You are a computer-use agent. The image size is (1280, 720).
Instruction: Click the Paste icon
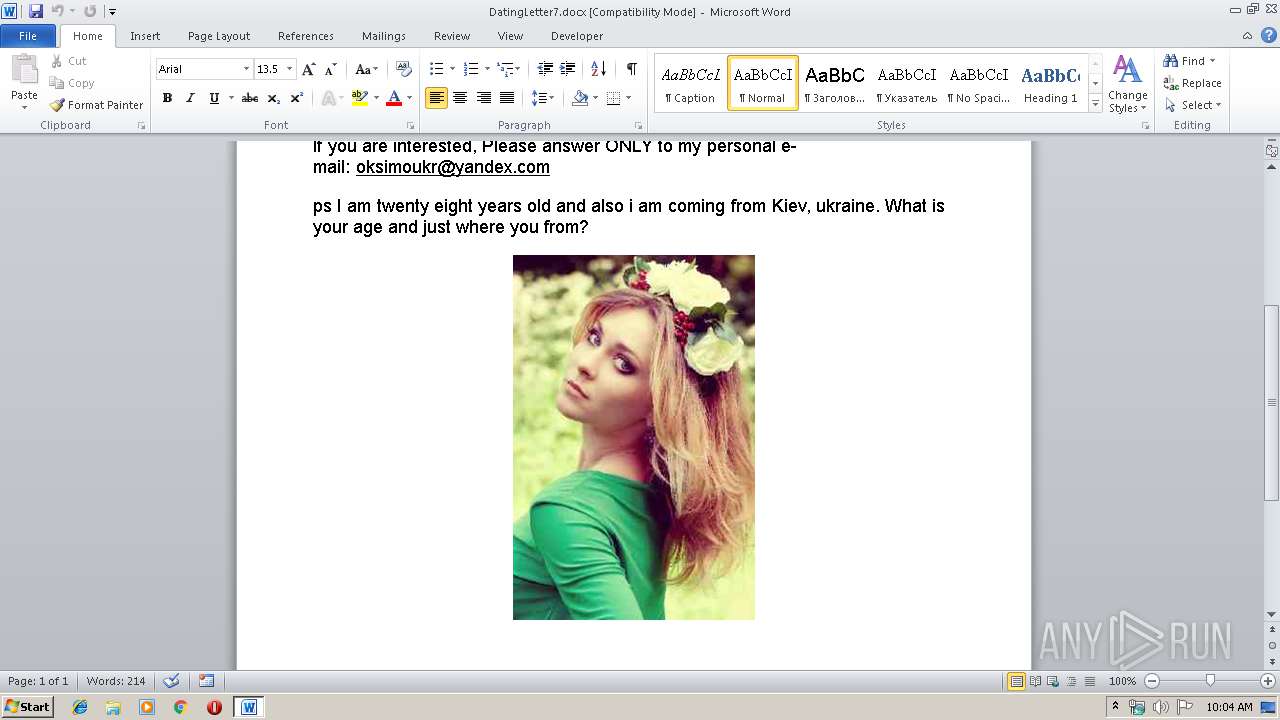24,72
